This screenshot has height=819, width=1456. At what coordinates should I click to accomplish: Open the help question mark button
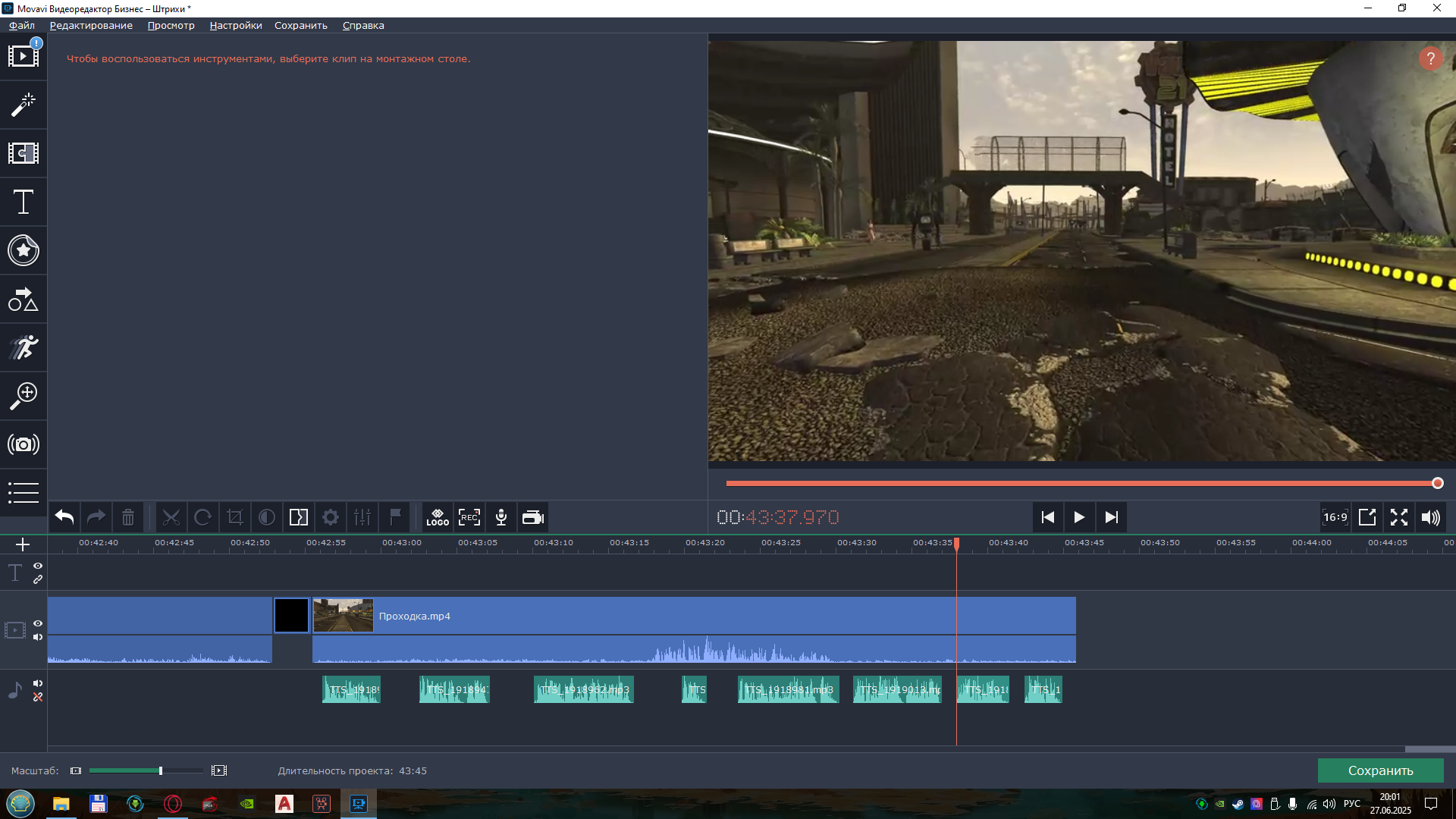point(1430,58)
